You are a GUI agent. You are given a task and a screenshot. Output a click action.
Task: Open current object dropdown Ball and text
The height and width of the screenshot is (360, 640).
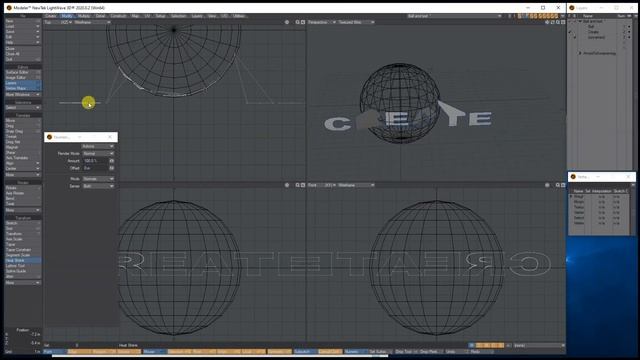pos(454,16)
